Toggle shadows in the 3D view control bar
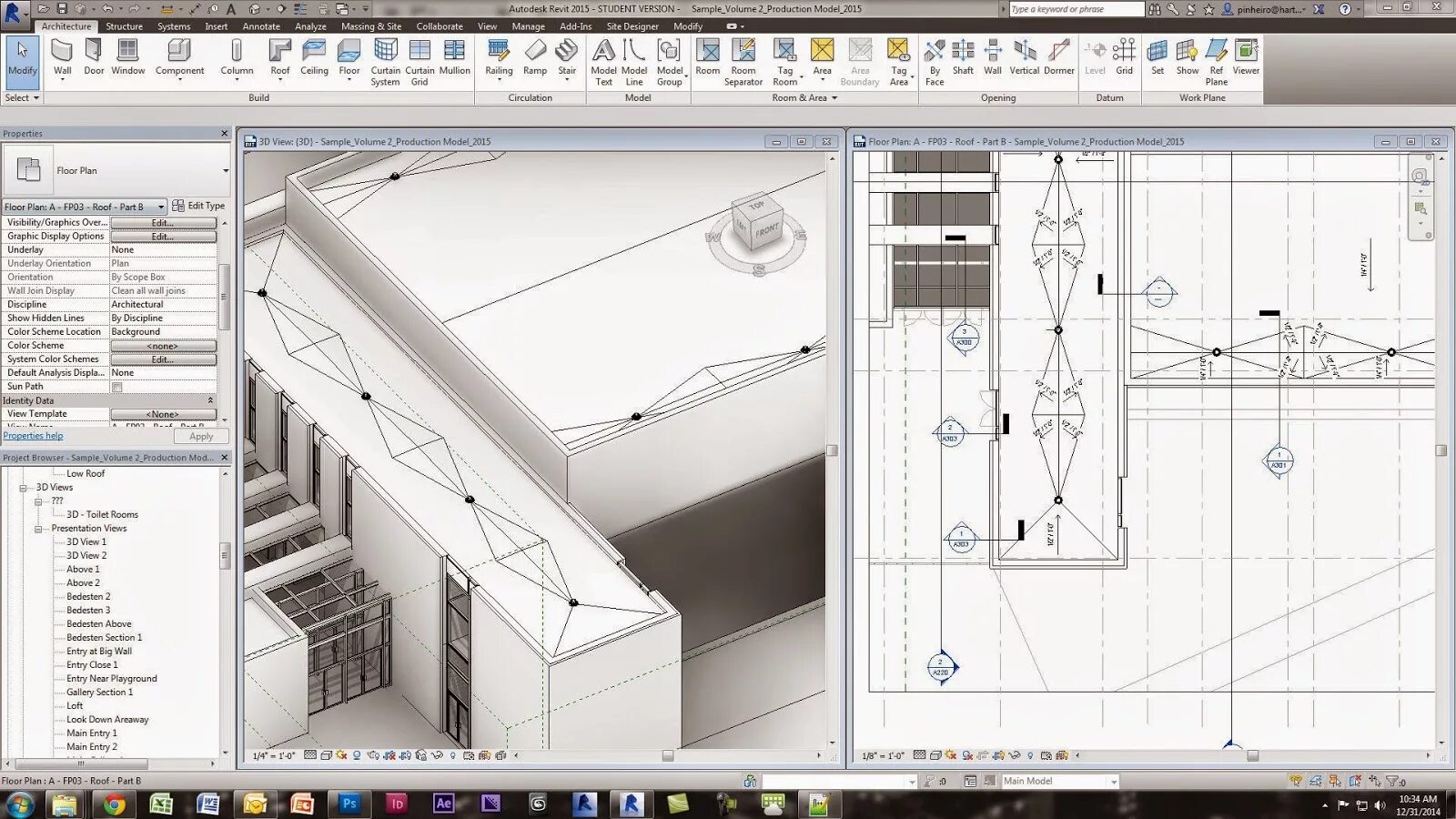 (x=357, y=756)
